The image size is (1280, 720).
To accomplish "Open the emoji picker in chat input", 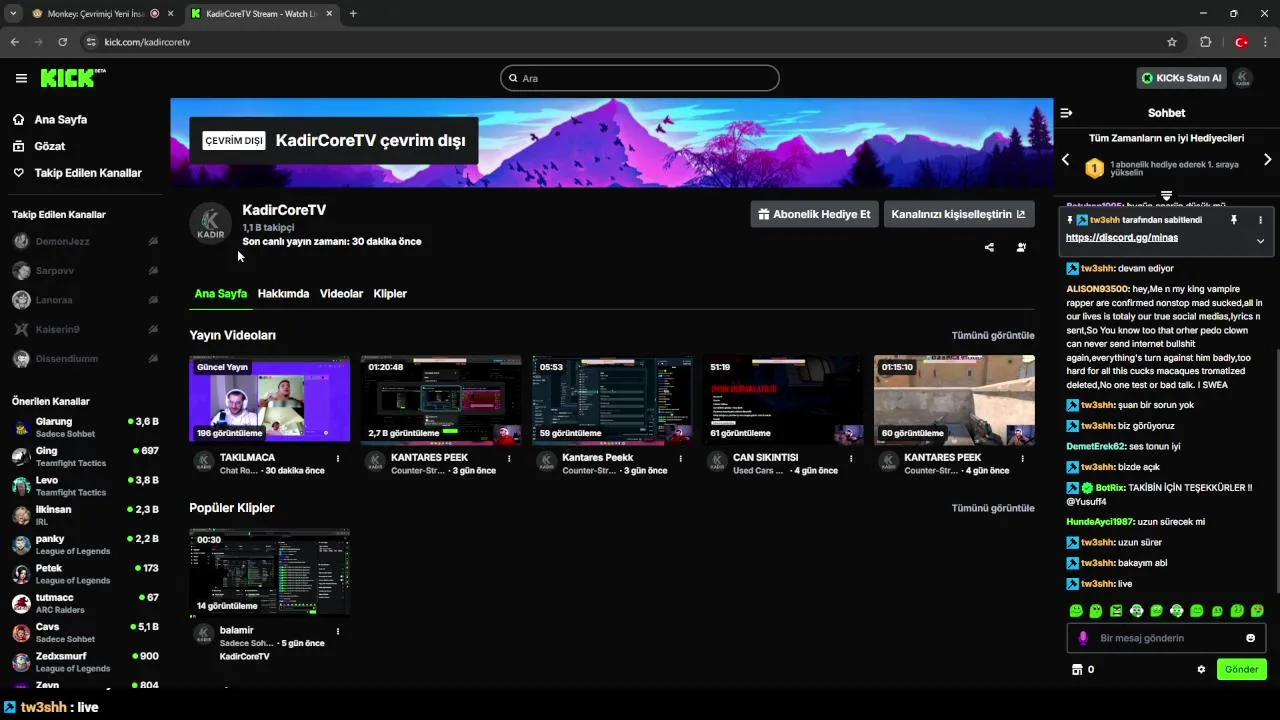I will (x=1250, y=638).
